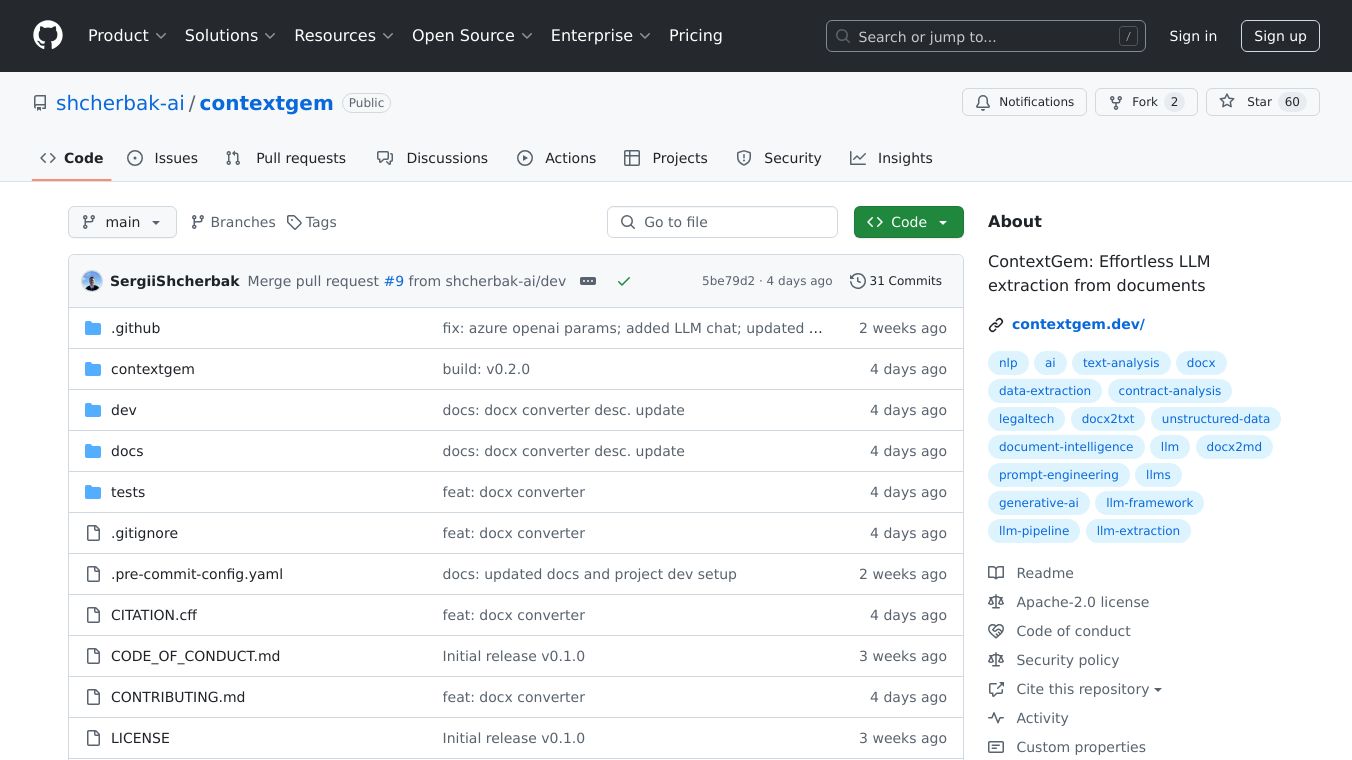Expand commit message ellipsis button

[x=588, y=281]
